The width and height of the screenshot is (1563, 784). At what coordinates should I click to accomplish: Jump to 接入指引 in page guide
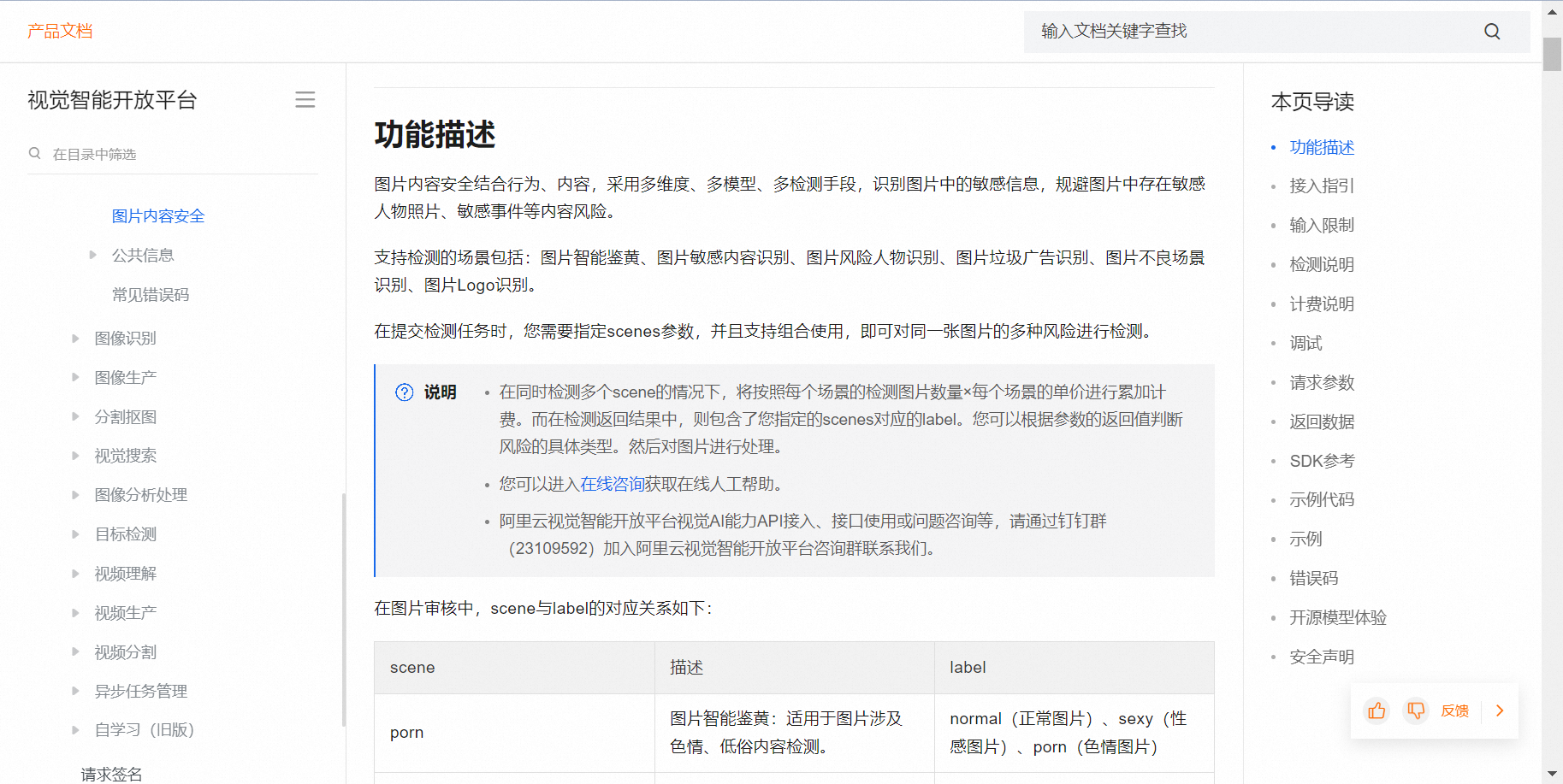click(1322, 186)
